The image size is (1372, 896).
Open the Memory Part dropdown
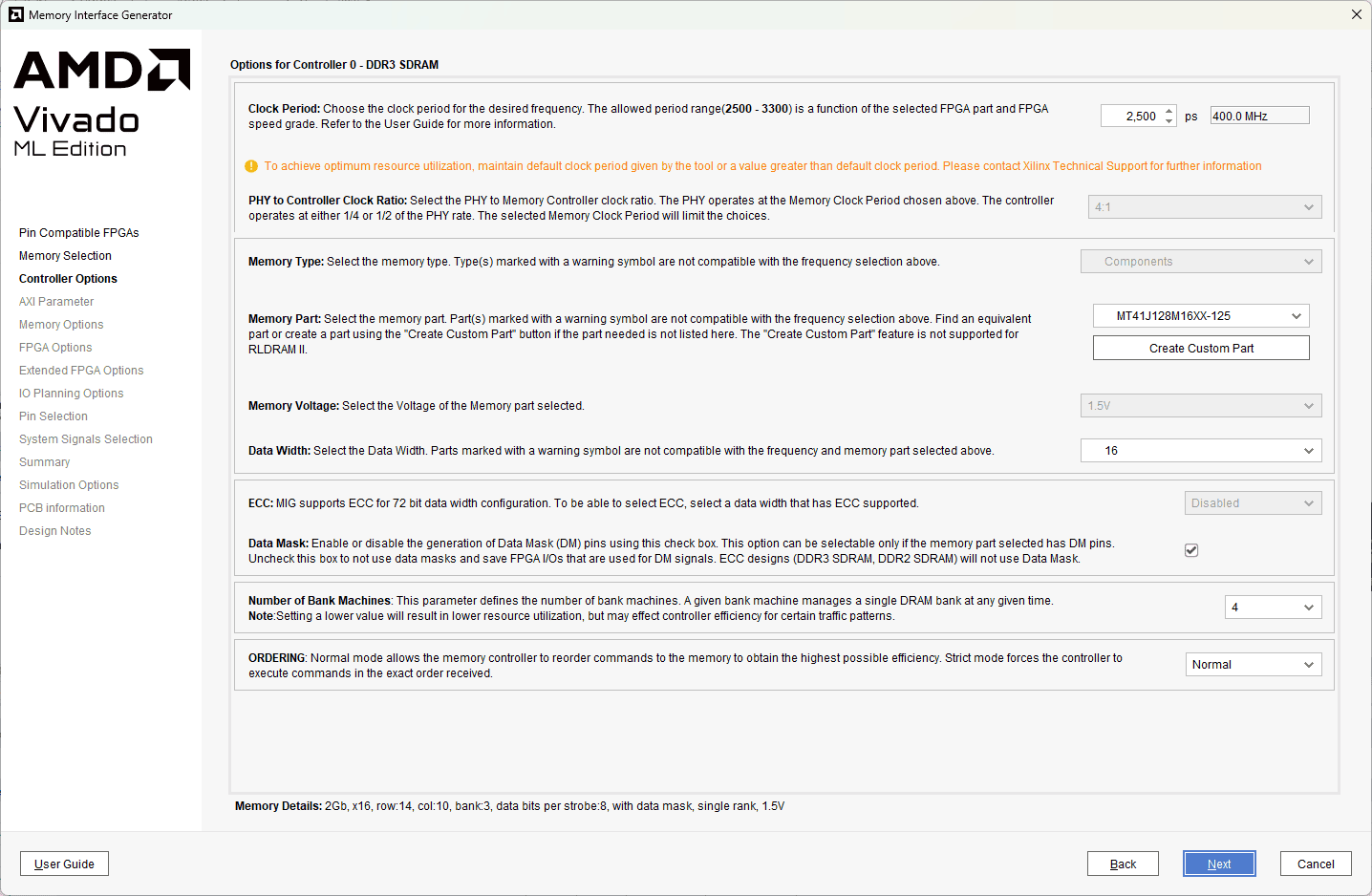[1200, 316]
